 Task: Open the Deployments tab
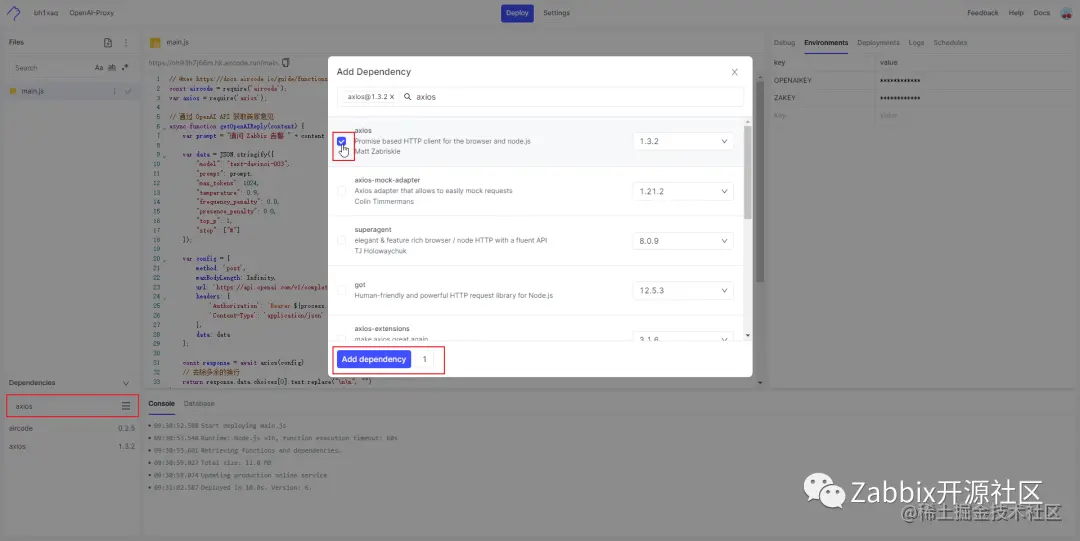coord(878,43)
